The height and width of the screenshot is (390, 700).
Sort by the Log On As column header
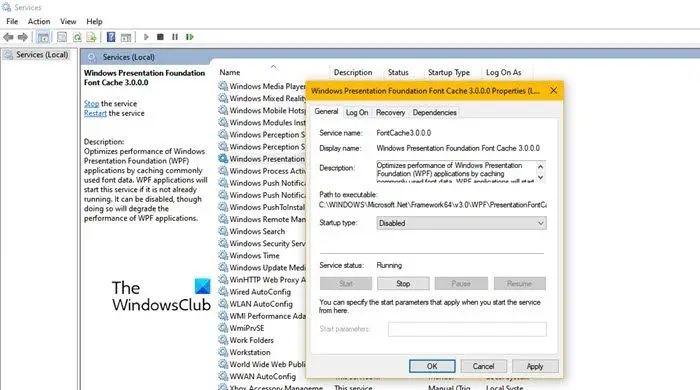pos(504,72)
